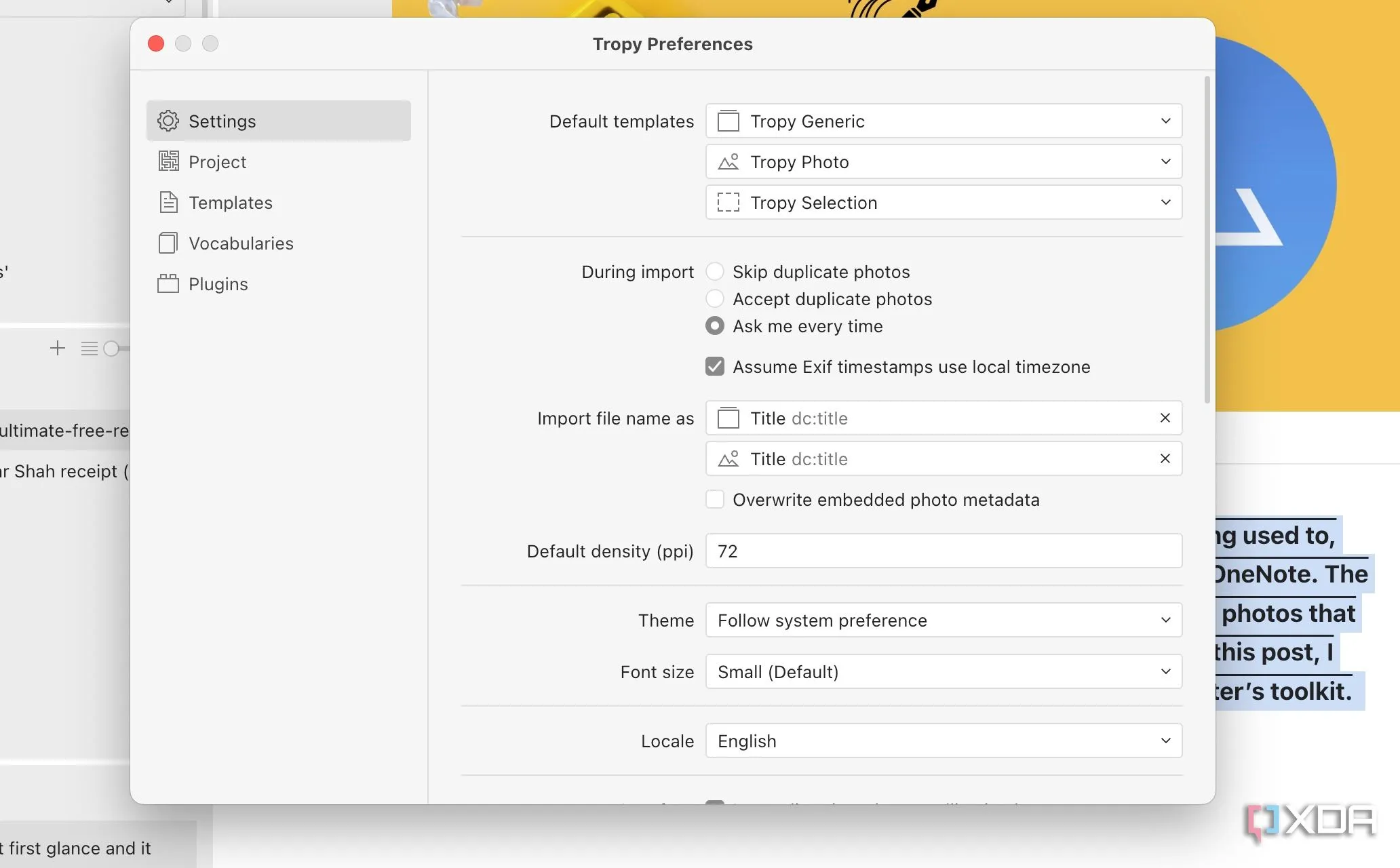The height and width of the screenshot is (868, 1400).
Task: Click the Project grid icon
Action: [x=168, y=161]
